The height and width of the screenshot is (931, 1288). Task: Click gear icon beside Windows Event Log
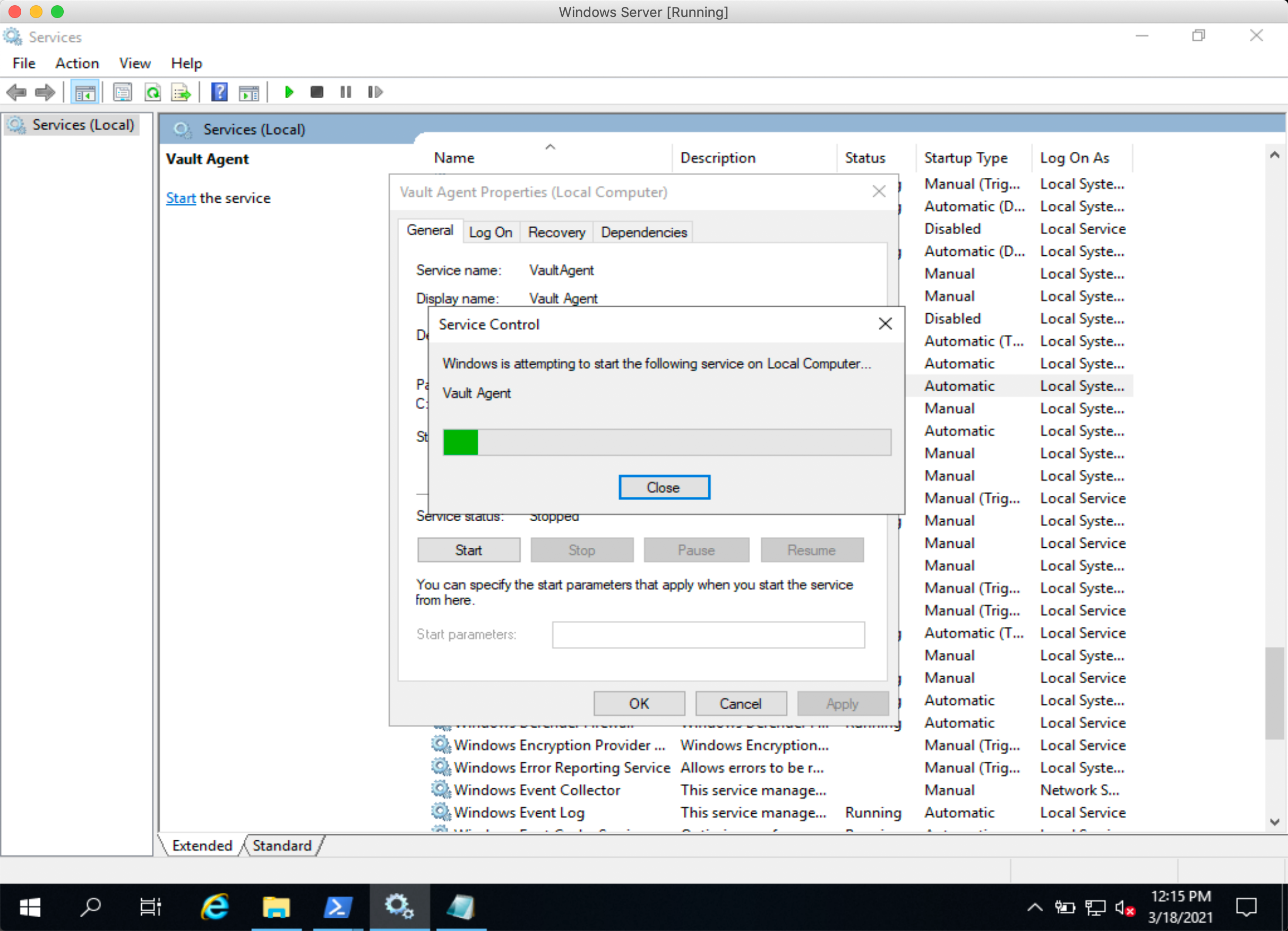coord(441,811)
